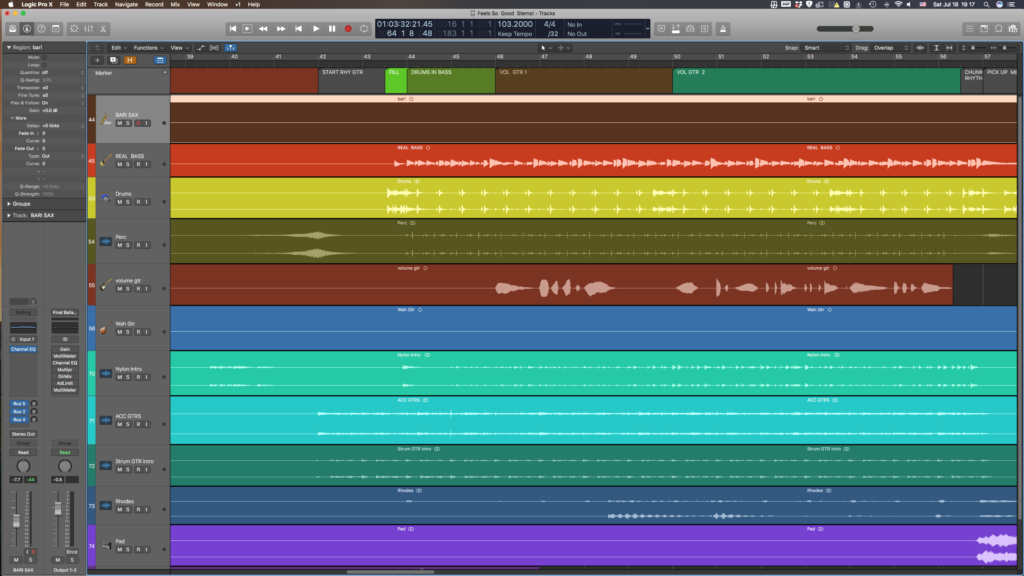Image resolution: width=1024 pixels, height=576 pixels.
Task: Click the Bus 5 send button
Action: point(19,403)
